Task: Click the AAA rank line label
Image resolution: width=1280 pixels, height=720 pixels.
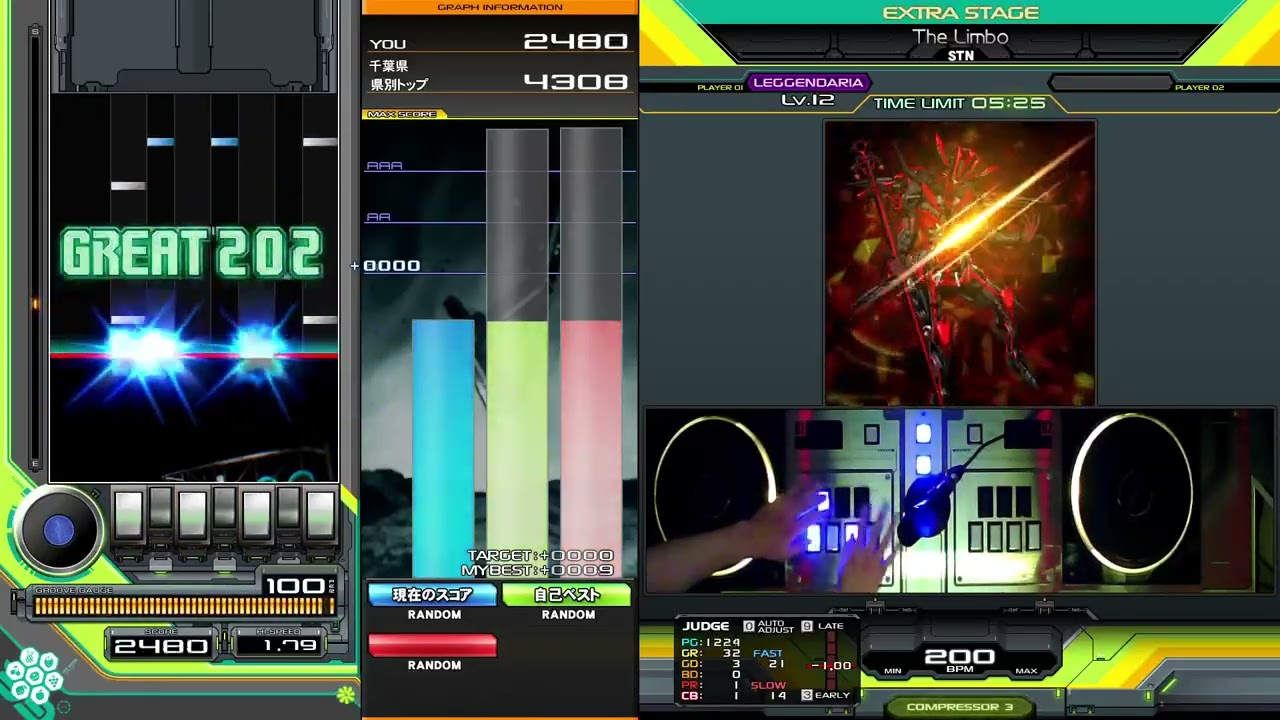Action: point(384,166)
